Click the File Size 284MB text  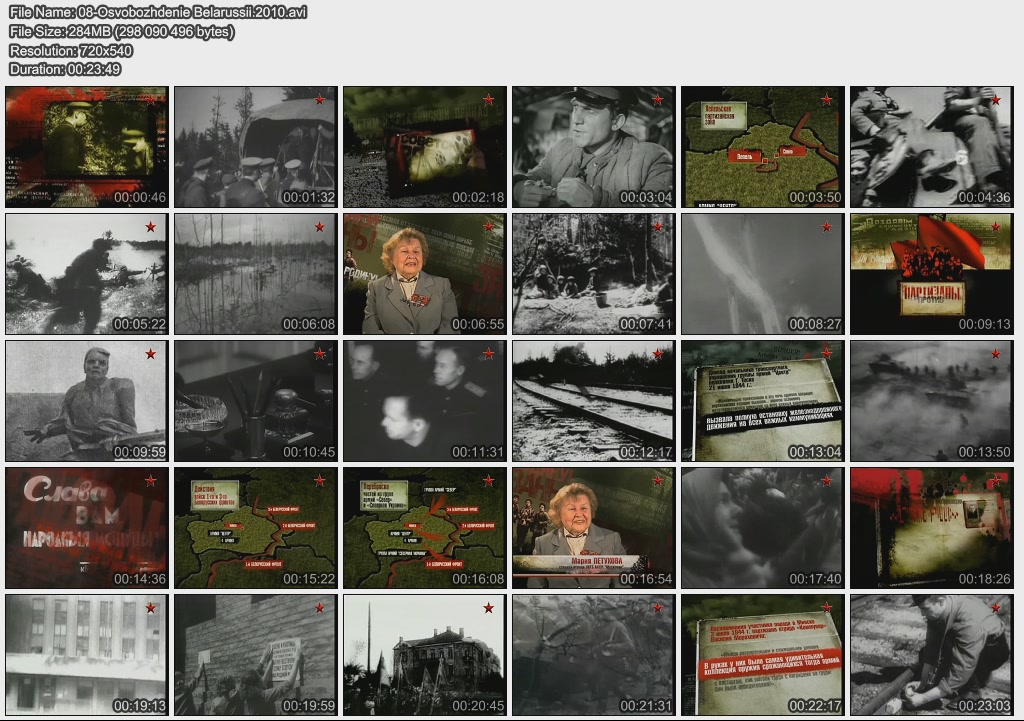(121, 31)
